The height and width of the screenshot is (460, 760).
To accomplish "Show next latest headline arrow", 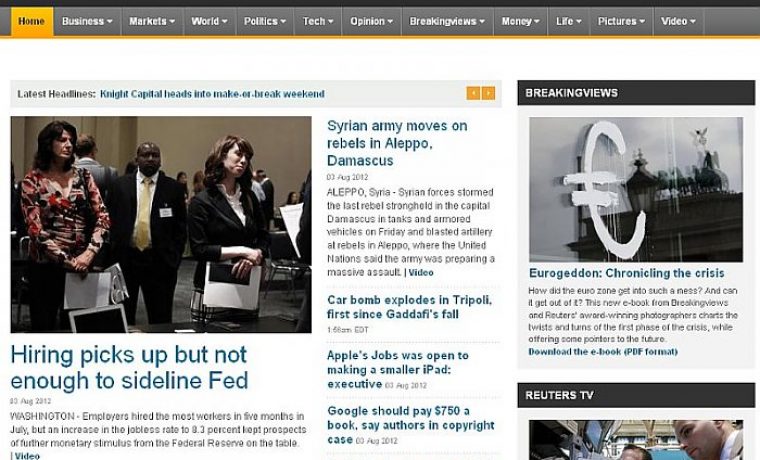I will coord(489,93).
